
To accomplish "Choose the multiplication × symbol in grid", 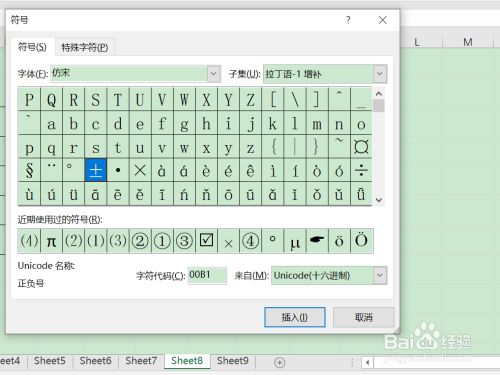I will (x=140, y=170).
